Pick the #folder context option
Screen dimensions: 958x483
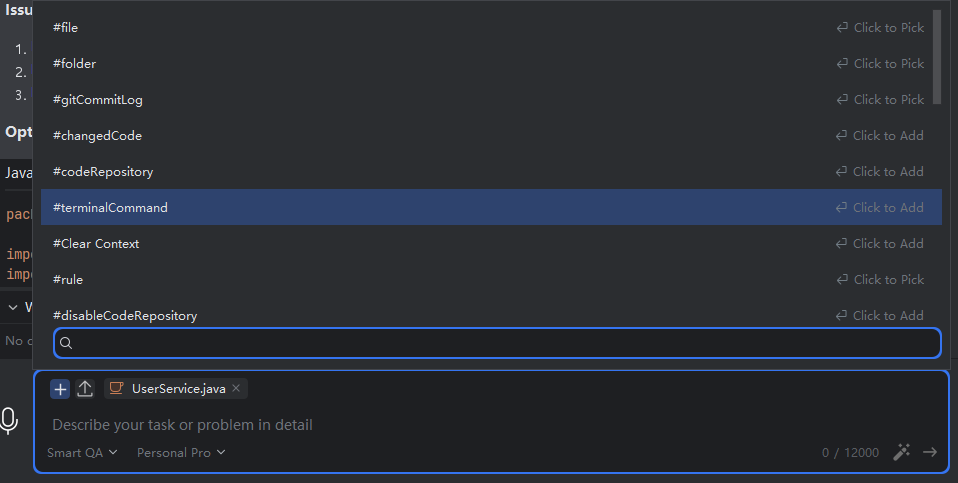click(x=75, y=64)
